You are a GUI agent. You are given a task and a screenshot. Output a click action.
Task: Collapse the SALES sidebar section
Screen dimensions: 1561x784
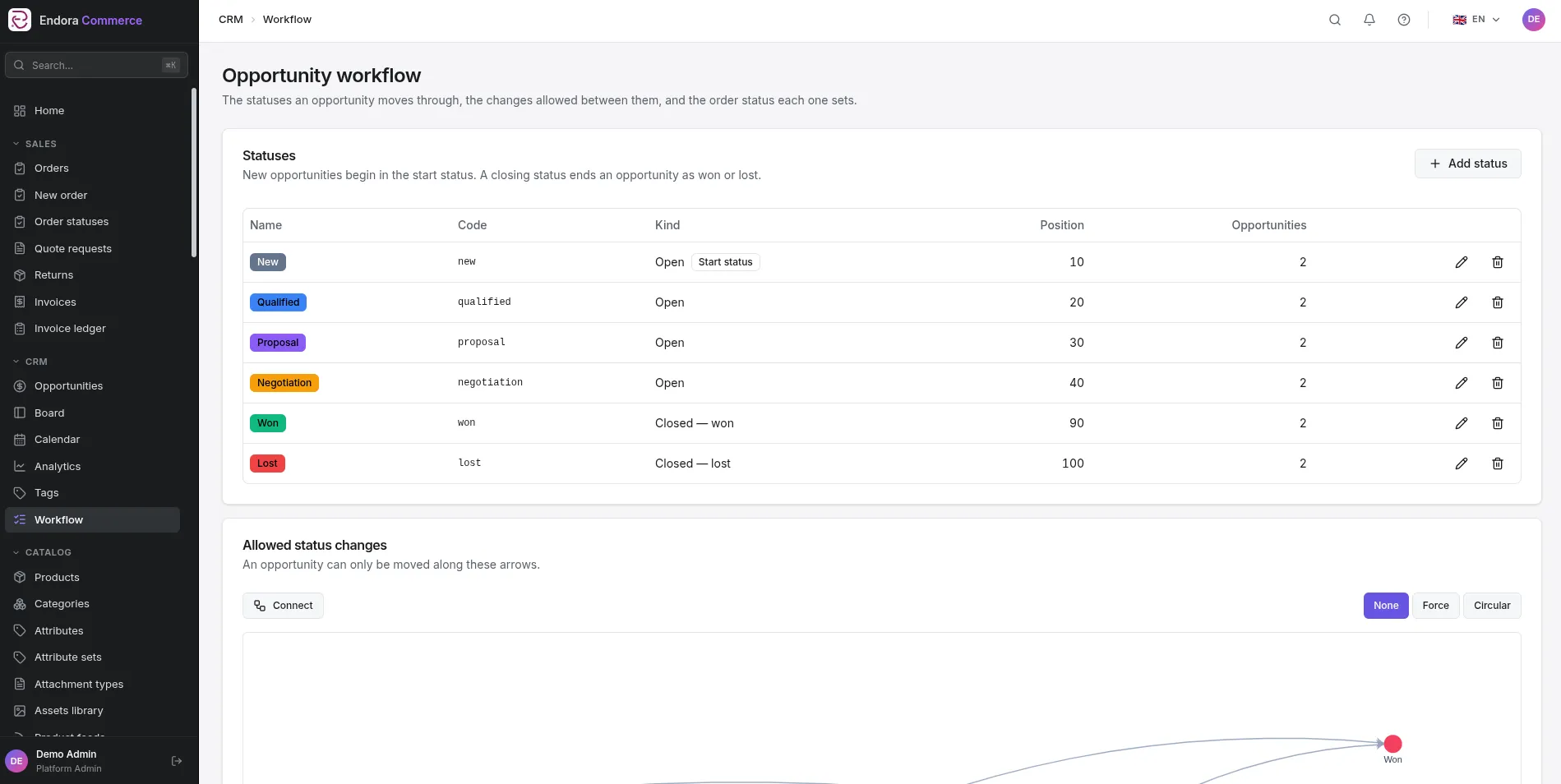pos(35,144)
